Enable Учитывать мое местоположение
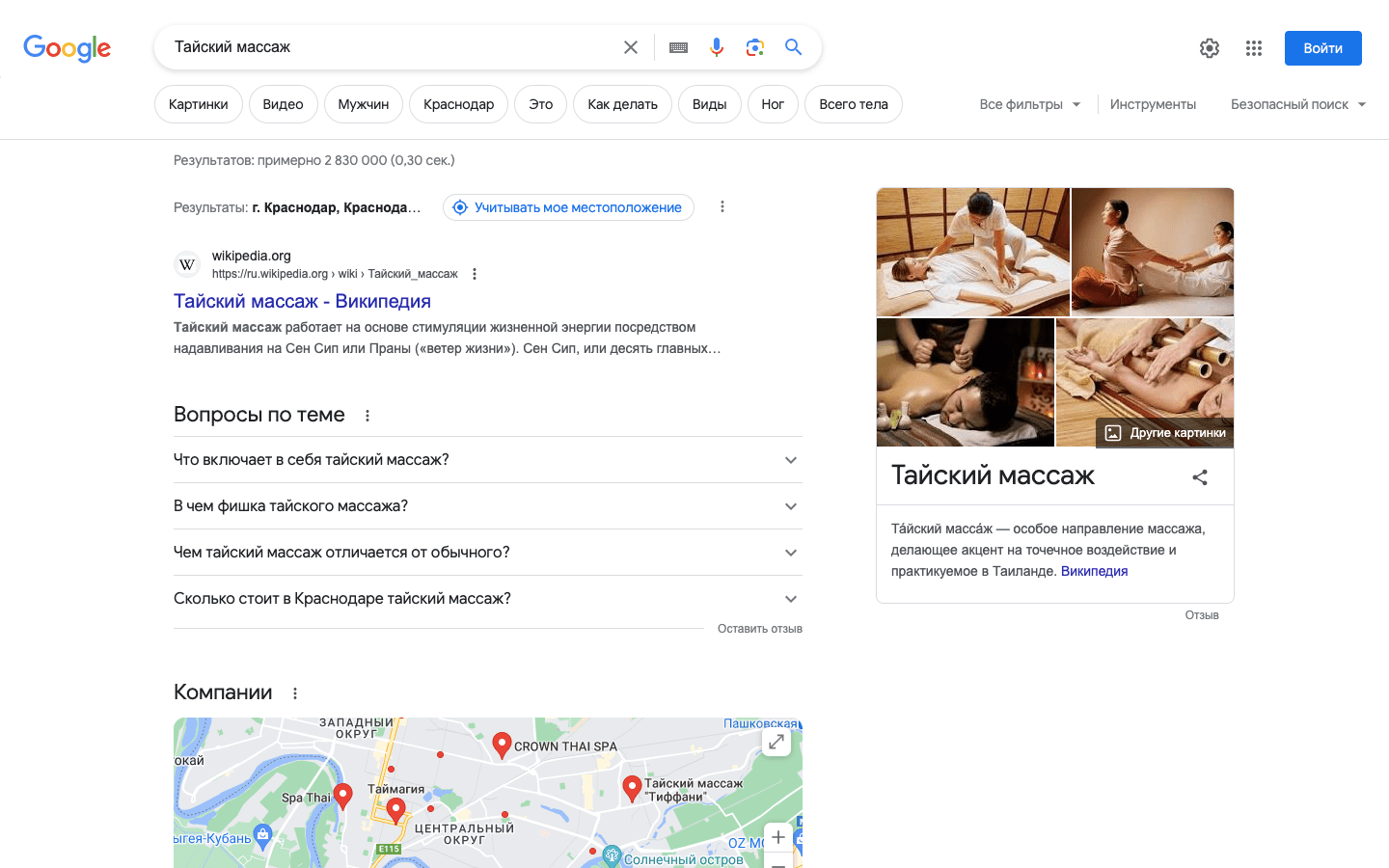Screen dimensions: 1389x868 point(568,207)
